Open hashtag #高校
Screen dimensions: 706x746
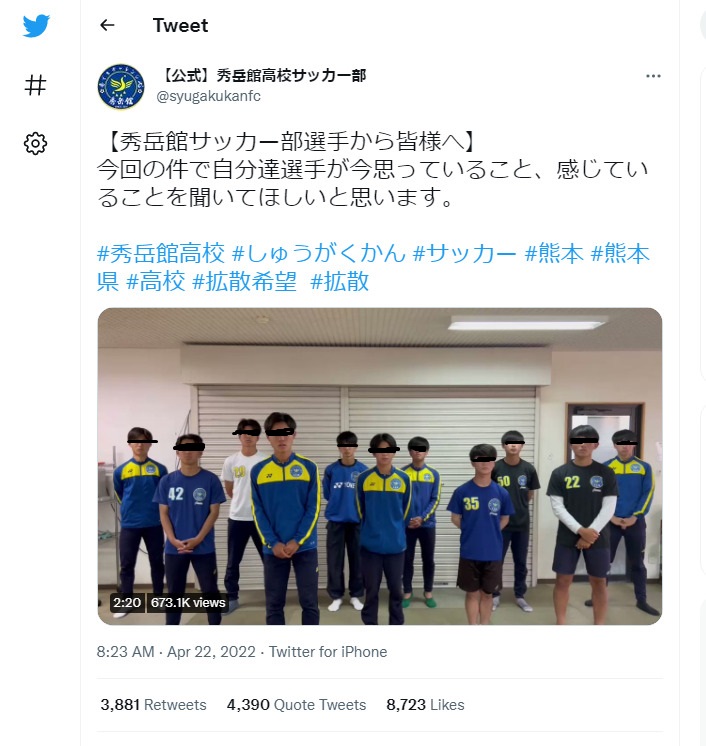click(x=156, y=281)
